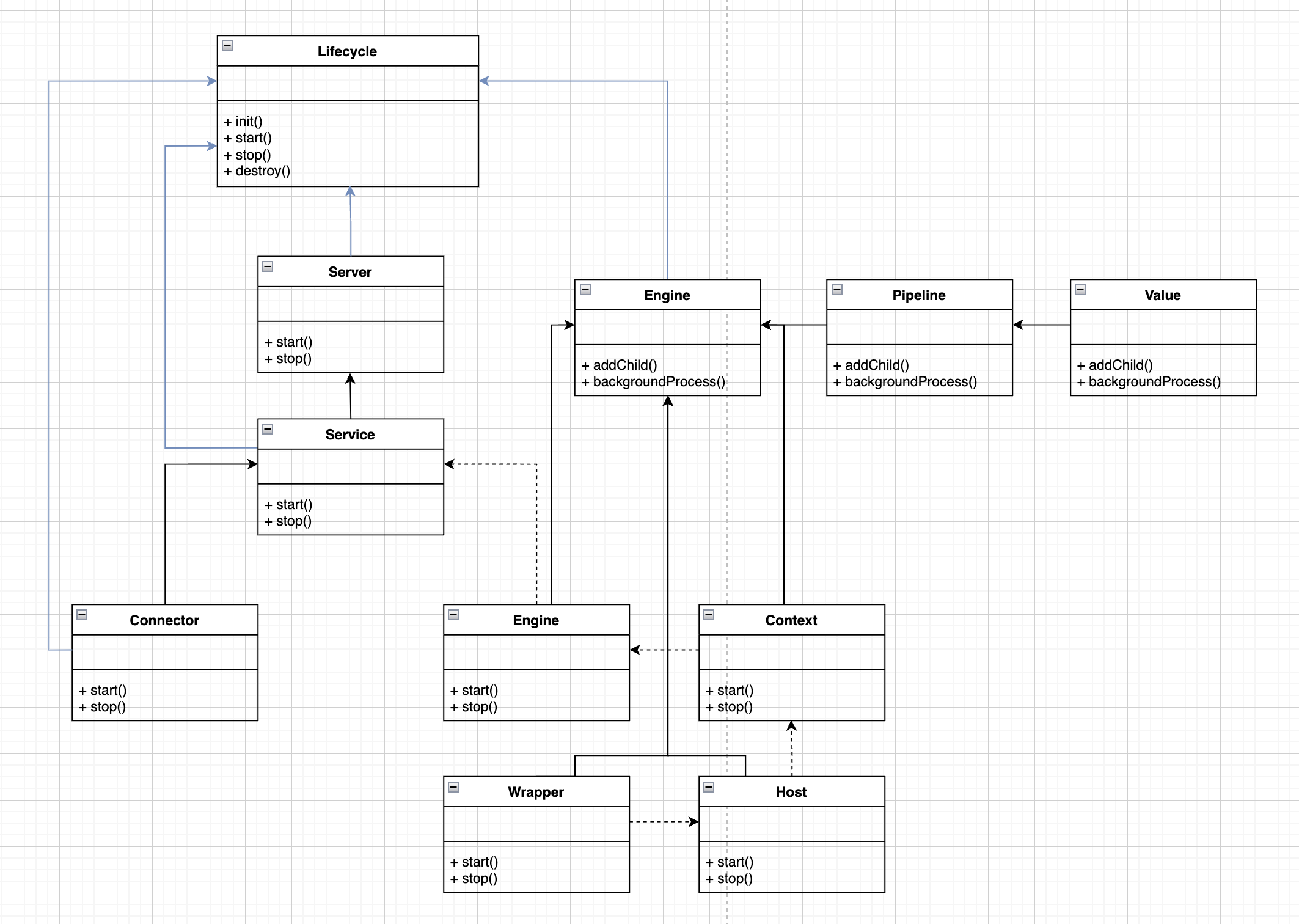Select the Host class title
Screen dimensions: 1299x924
tap(791, 792)
